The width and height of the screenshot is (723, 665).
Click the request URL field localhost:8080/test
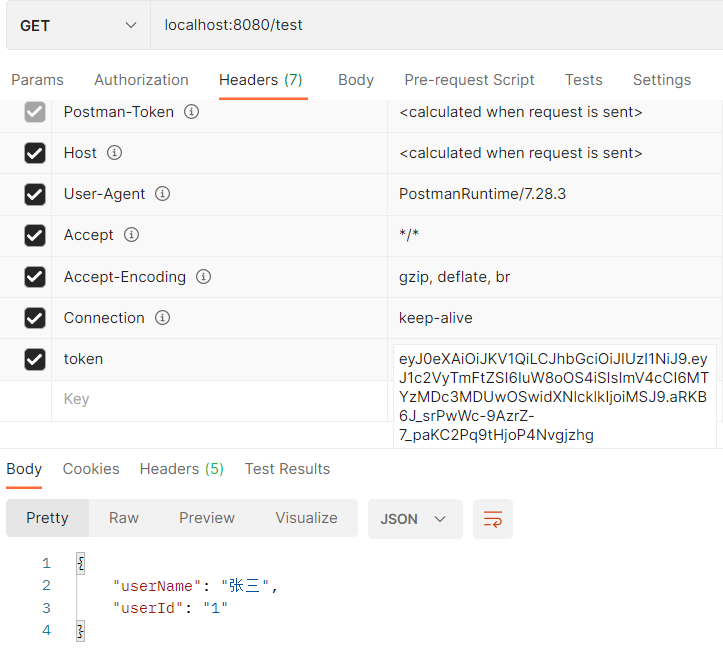click(436, 25)
